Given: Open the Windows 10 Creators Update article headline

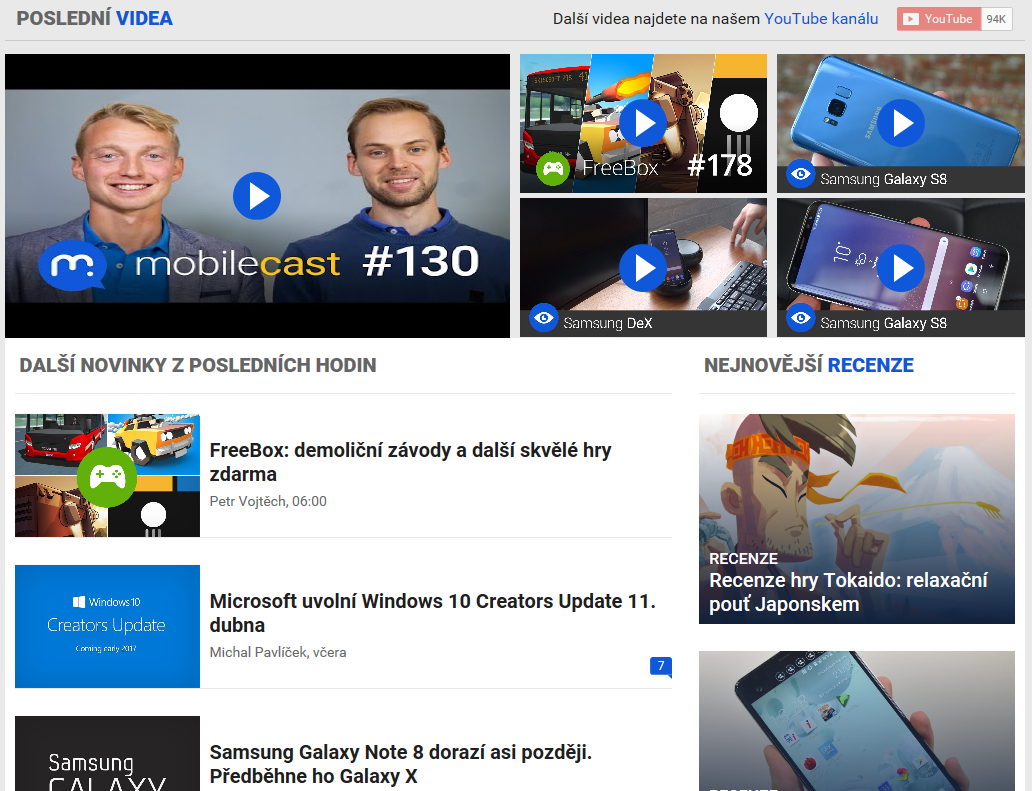Looking at the screenshot, I should pyautogui.click(x=432, y=613).
